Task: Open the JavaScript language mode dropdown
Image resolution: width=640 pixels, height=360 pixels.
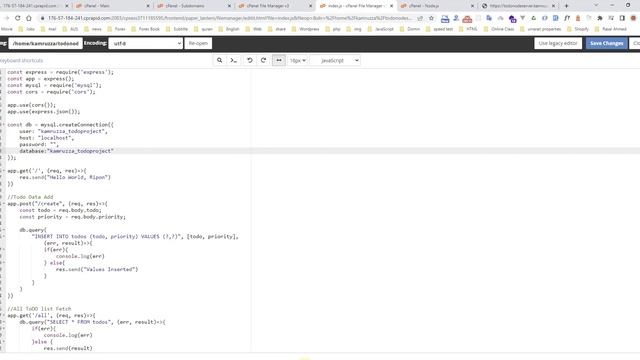Action: click(336, 60)
